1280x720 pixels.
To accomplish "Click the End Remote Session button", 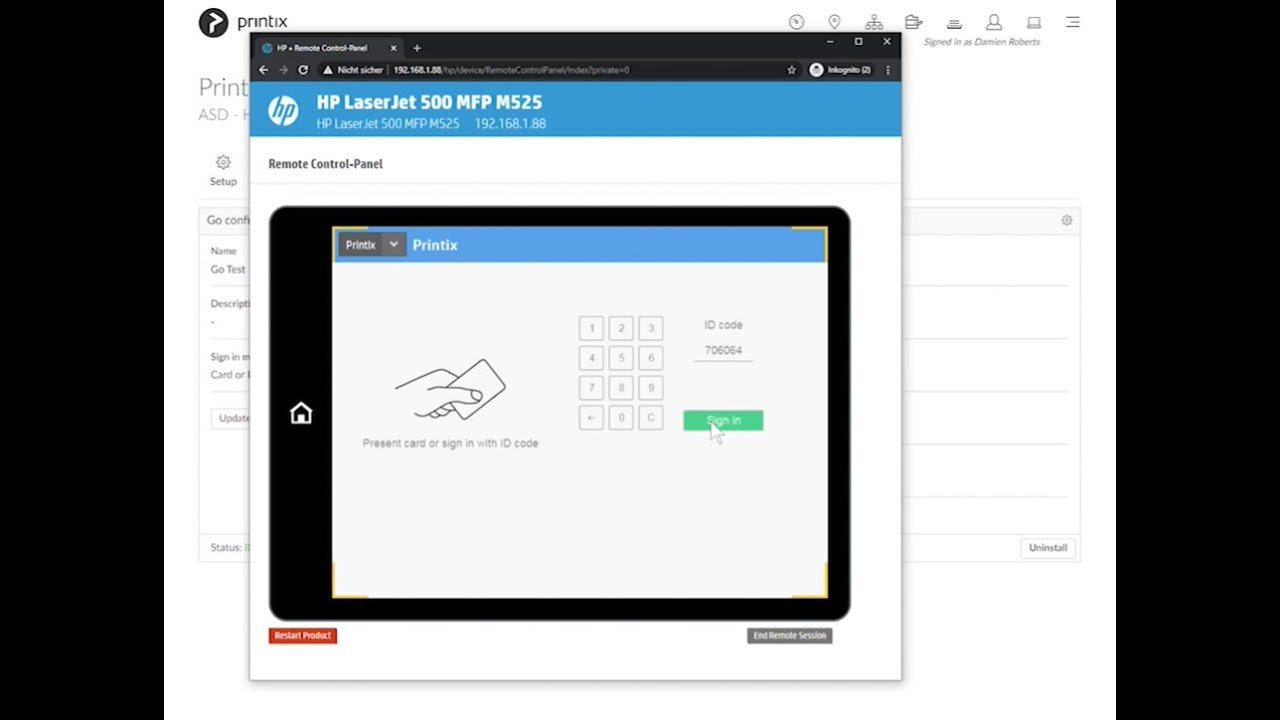I will pos(790,635).
